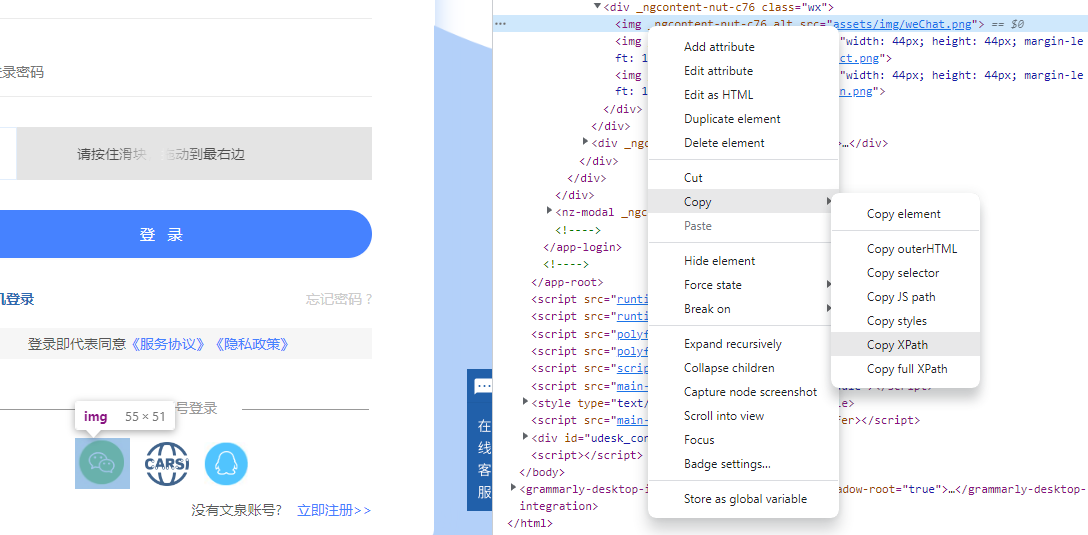This screenshot has width=1088, height=535.
Task: Choose Store as global variable
Action: (745, 499)
